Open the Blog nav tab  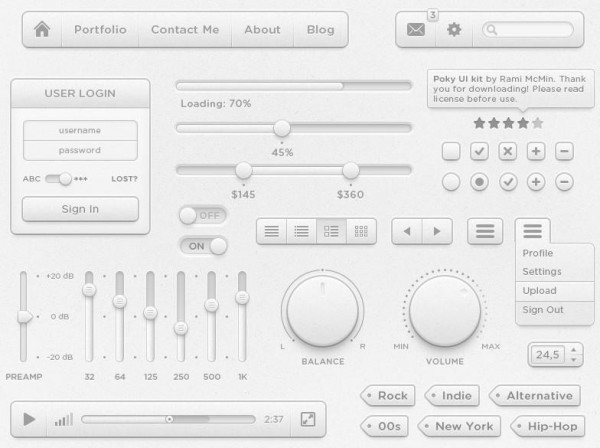pyautogui.click(x=321, y=29)
